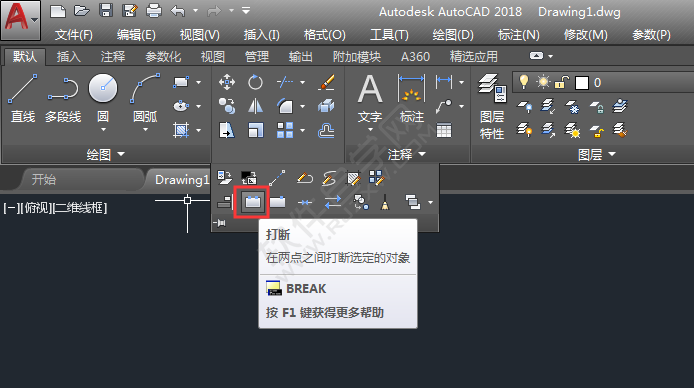Open the Rectangle tool dropdown arrow
This screenshot has height=388, width=694.
pyautogui.click(x=198, y=82)
